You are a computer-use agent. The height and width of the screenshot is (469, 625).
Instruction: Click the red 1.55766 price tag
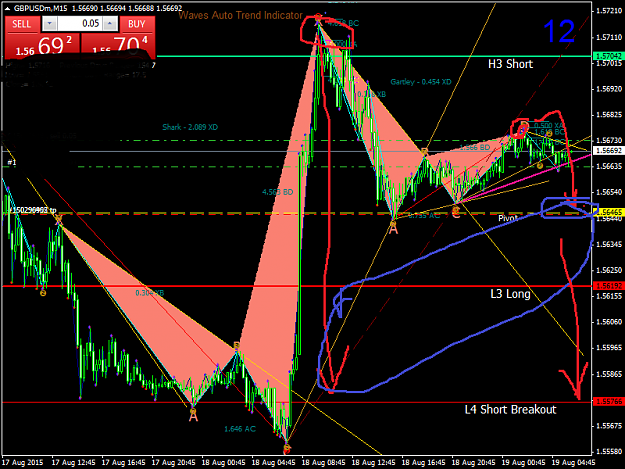click(x=608, y=402)
